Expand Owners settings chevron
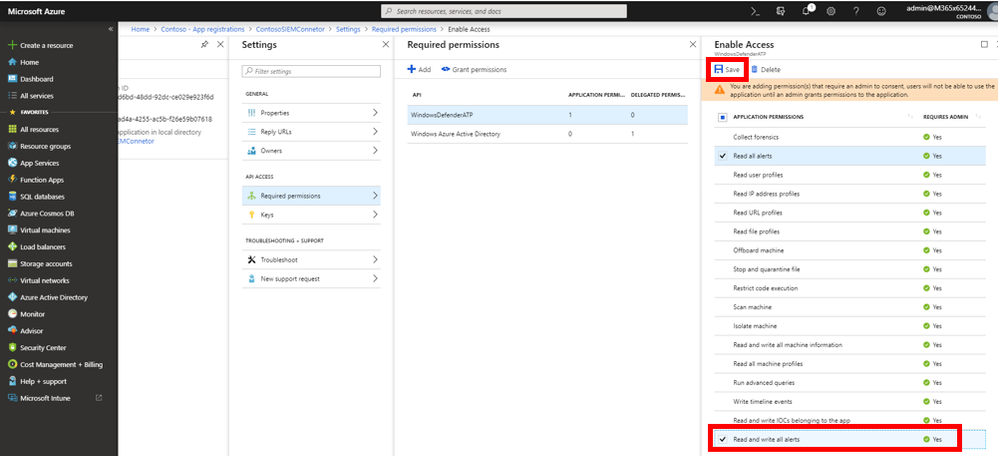This screenshot has width=999, height=456. (x=375, y=151)
